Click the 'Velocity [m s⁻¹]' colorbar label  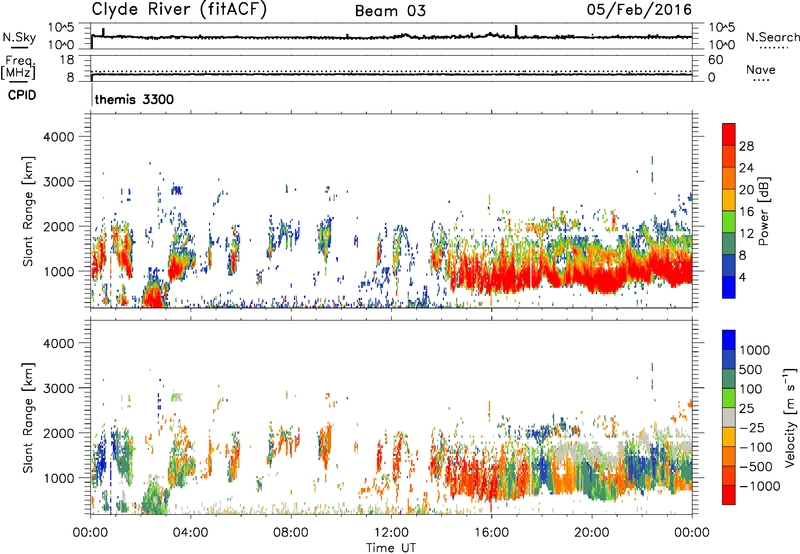coord(790,417)
